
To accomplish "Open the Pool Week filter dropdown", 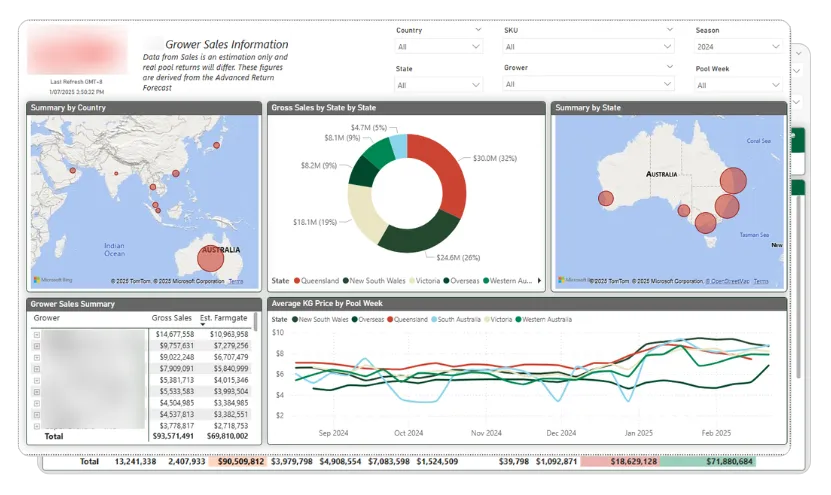I will pos(738,85).
